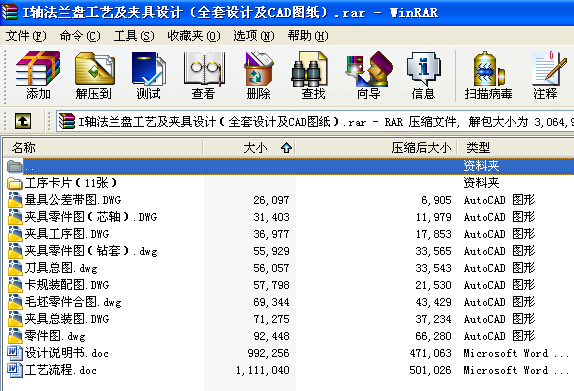The width and height of the screenshot is (574, 391).
Task: Click the 零件图.dwg file icon
Action: (15, 336)
